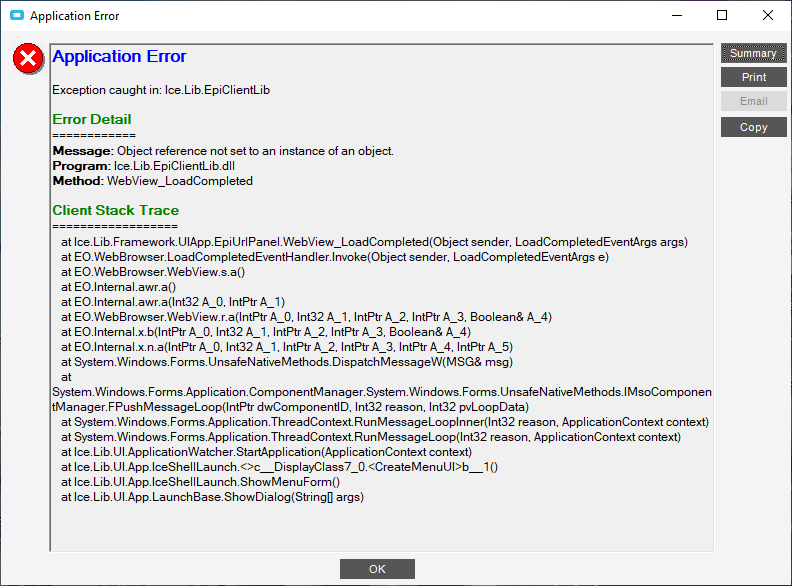This screenshot has width=792, height=586.
Task: Click the DisplayClass7_0 CreateMenuUI stack line
Action: pyautogui.click(x=279, y=467)
